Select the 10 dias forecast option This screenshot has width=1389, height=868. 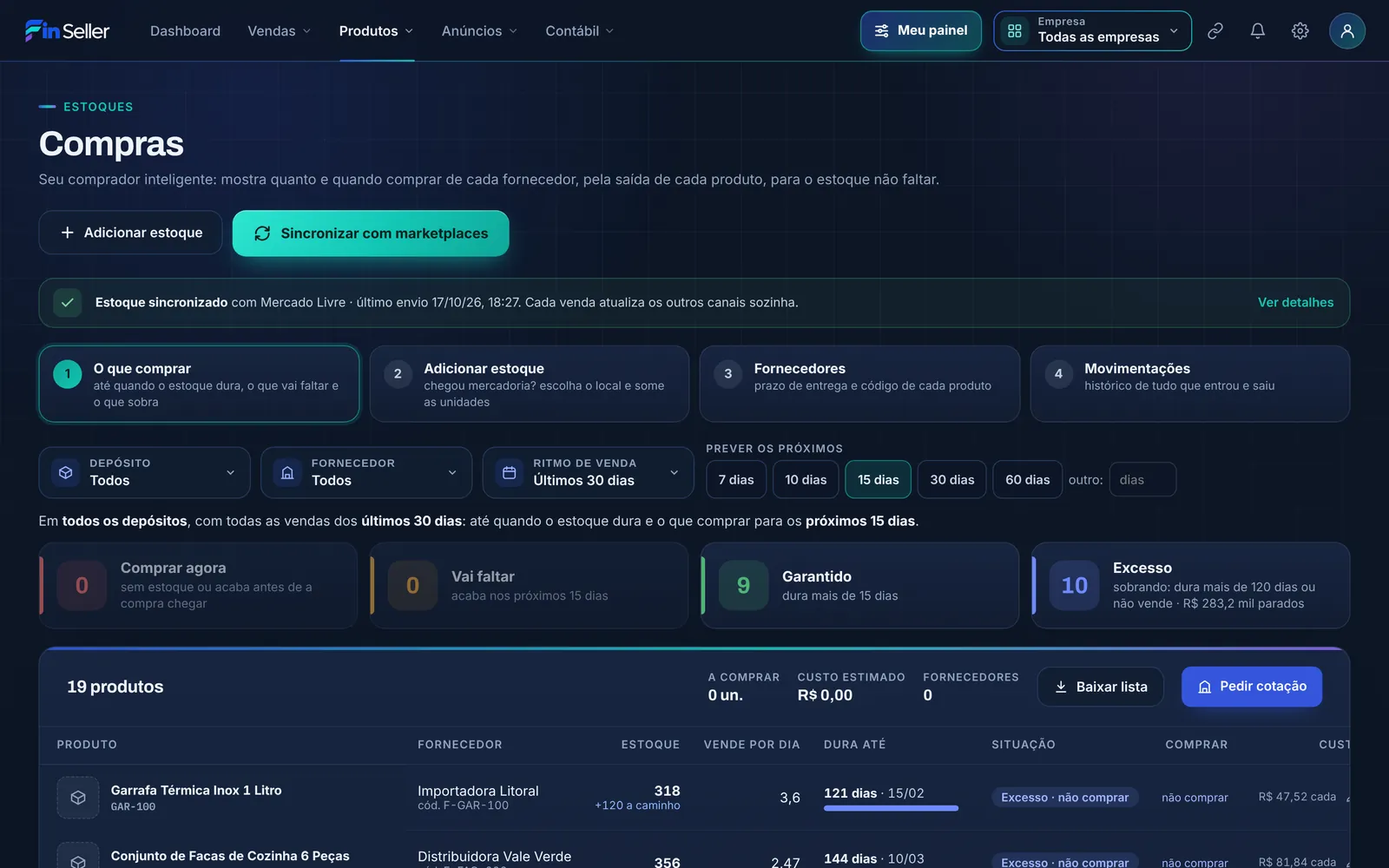point(806,479)
